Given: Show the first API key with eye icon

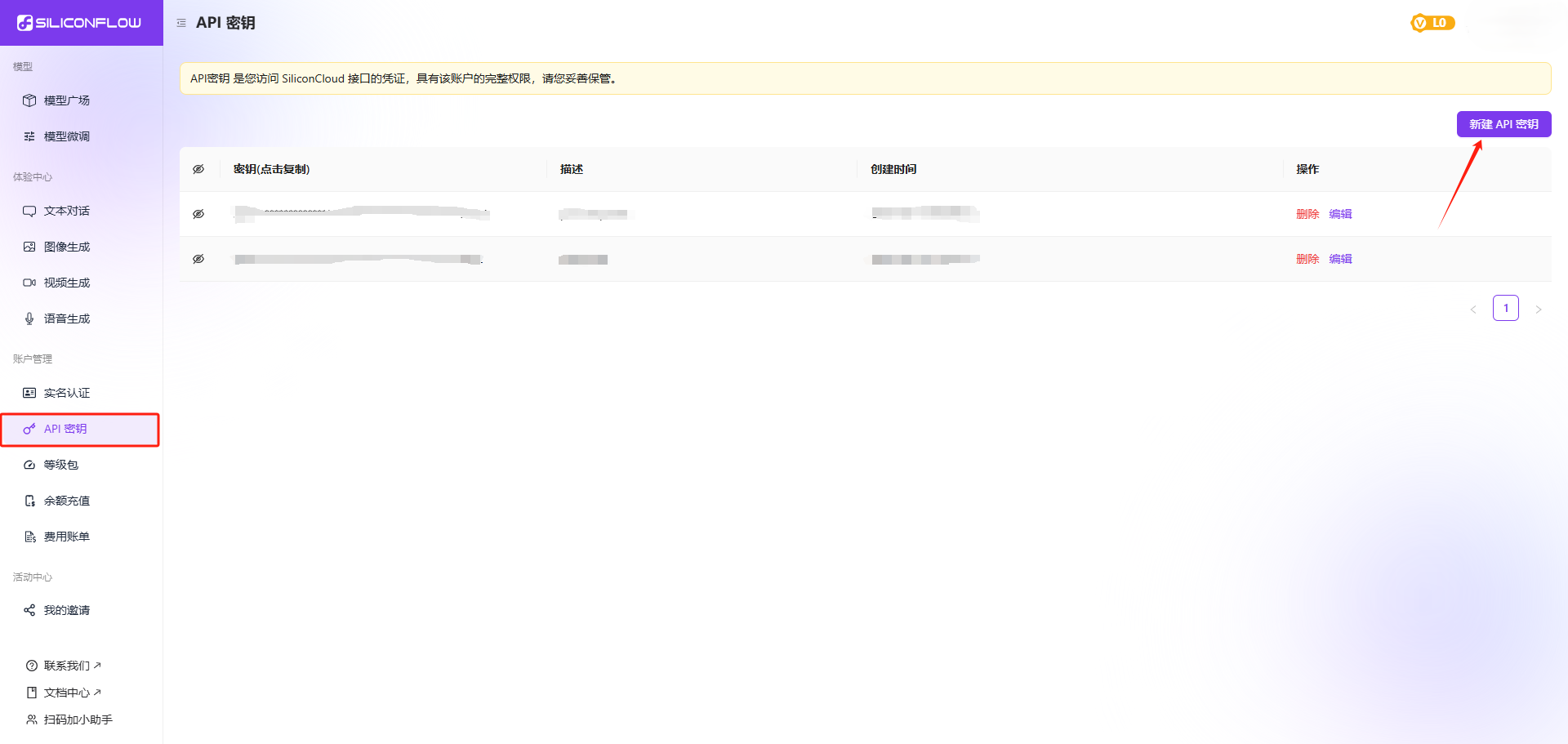Looking at the screenshot, I should click(198, 214).
